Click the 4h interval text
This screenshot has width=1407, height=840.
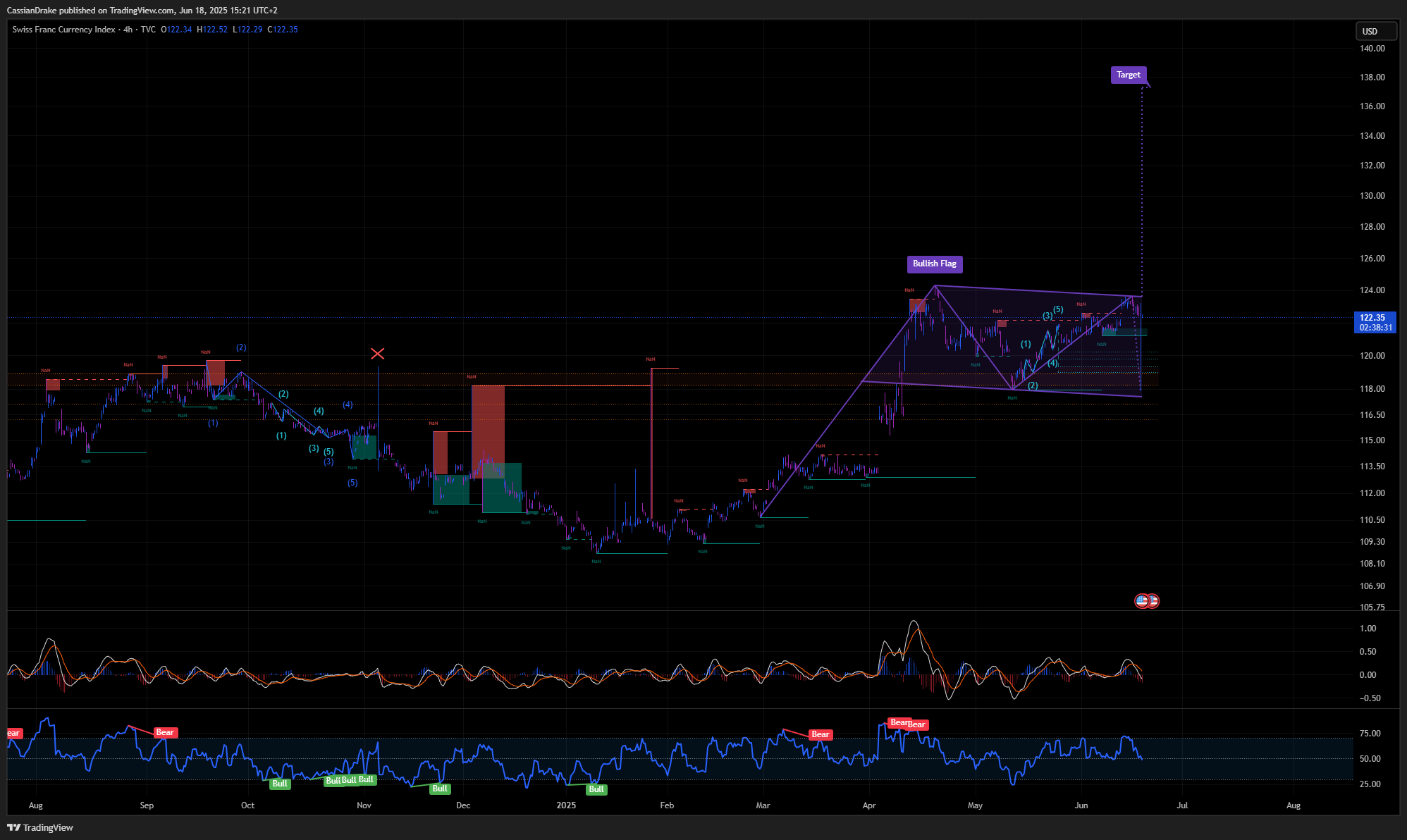(128, 30)
